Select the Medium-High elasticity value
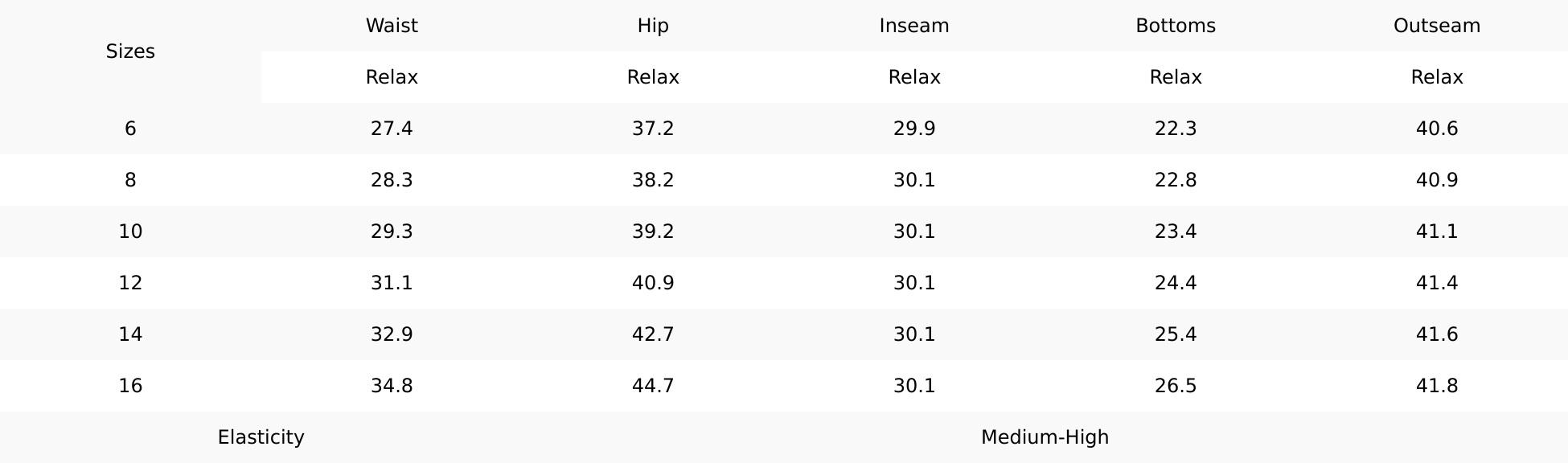The image size is (1568, 463). [1045, 437]
